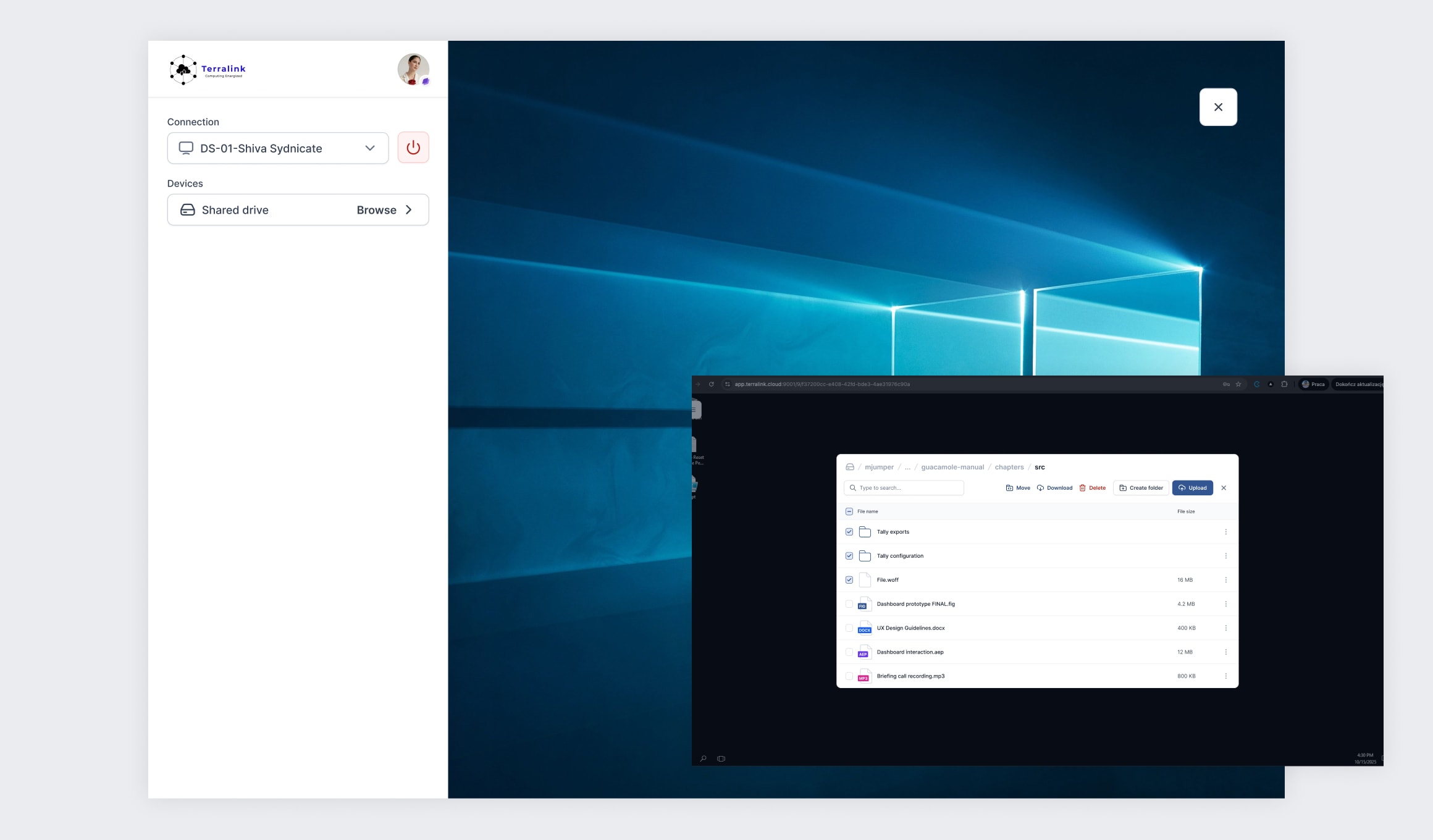Open the Tally configuration folder name
1433x840 pixels.
point(901,556)
